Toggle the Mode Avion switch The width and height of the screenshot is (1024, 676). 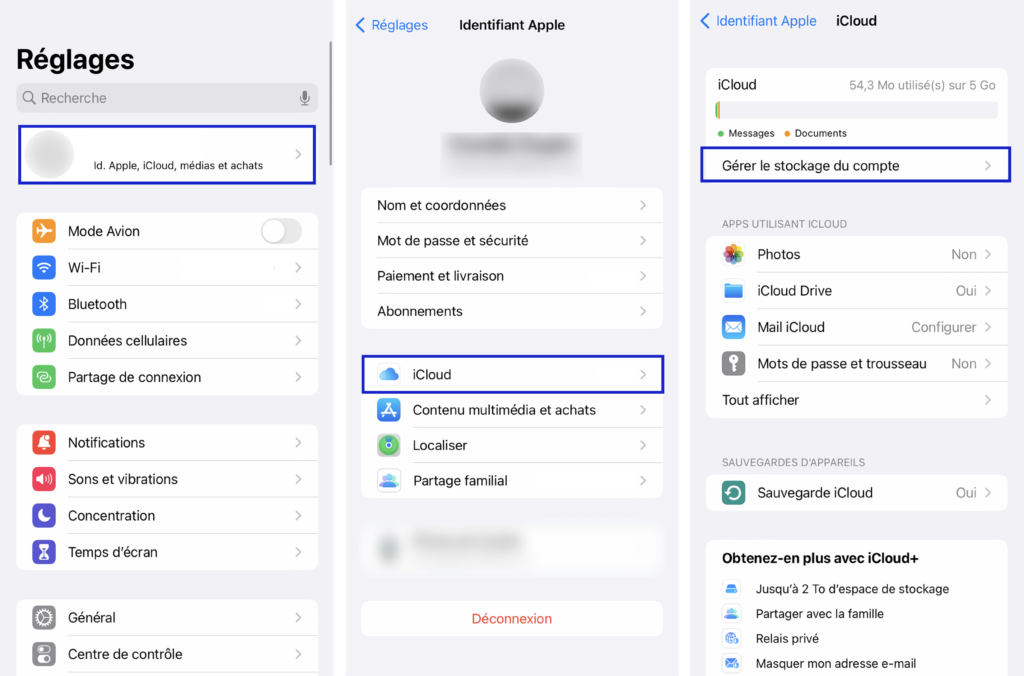pos(281,231)
